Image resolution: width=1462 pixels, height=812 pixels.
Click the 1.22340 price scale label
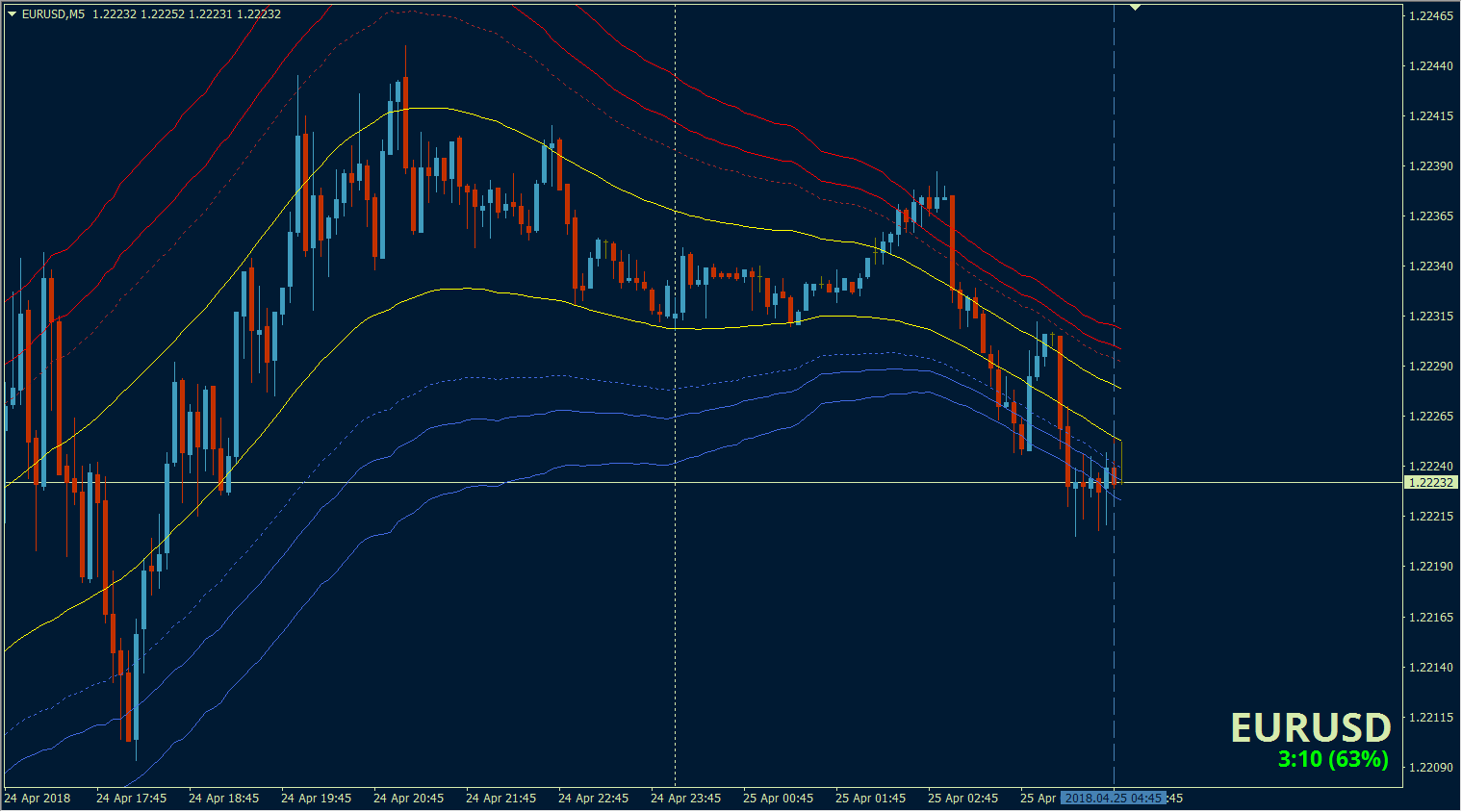[1431, 266]
